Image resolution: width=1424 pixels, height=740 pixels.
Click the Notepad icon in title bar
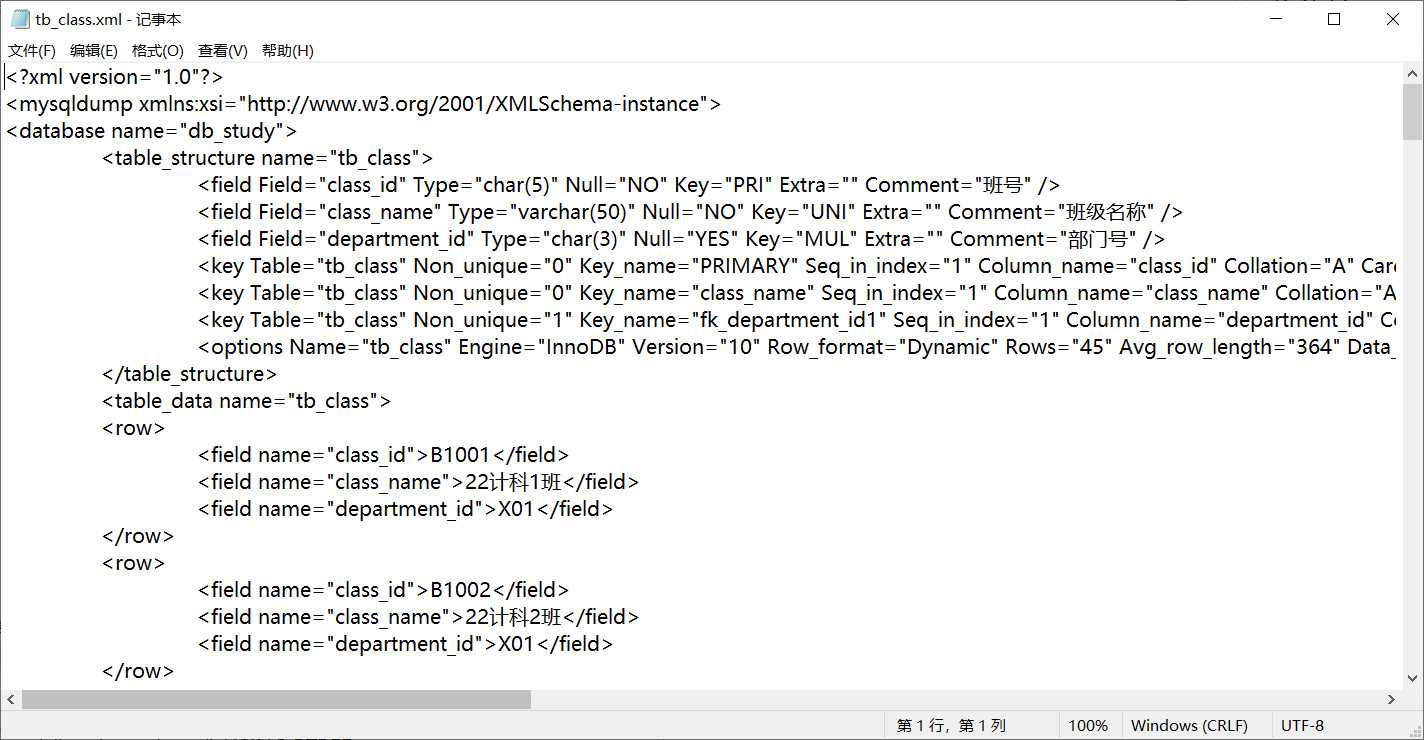19,19
